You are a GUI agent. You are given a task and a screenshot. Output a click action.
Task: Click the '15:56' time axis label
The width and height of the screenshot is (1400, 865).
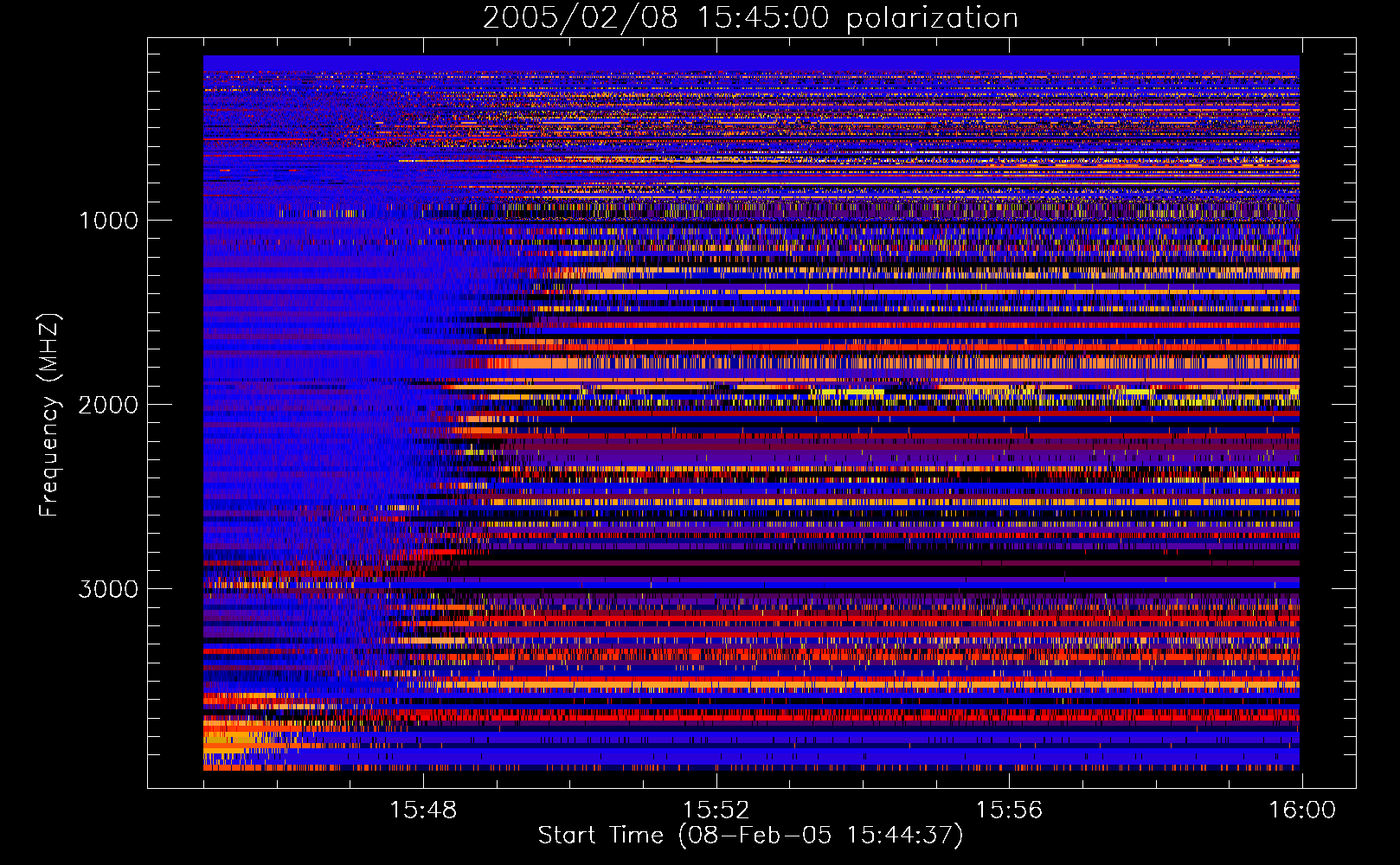[x=1009, y=811]
